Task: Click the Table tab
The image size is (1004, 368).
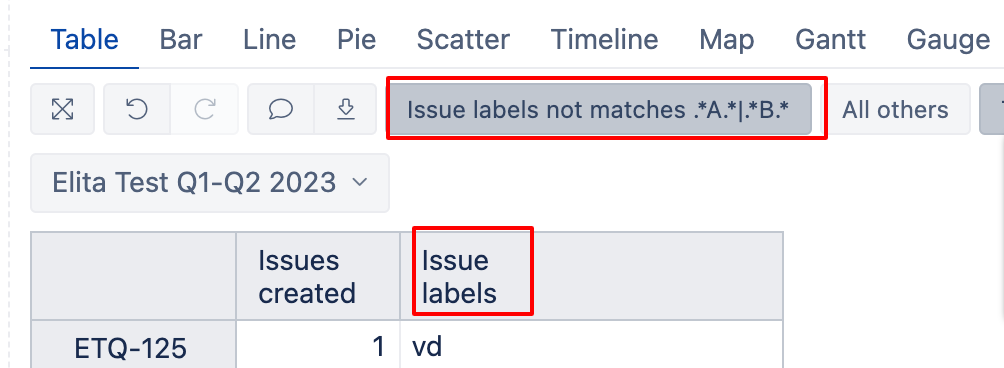Action: click(x=85, y=40)
